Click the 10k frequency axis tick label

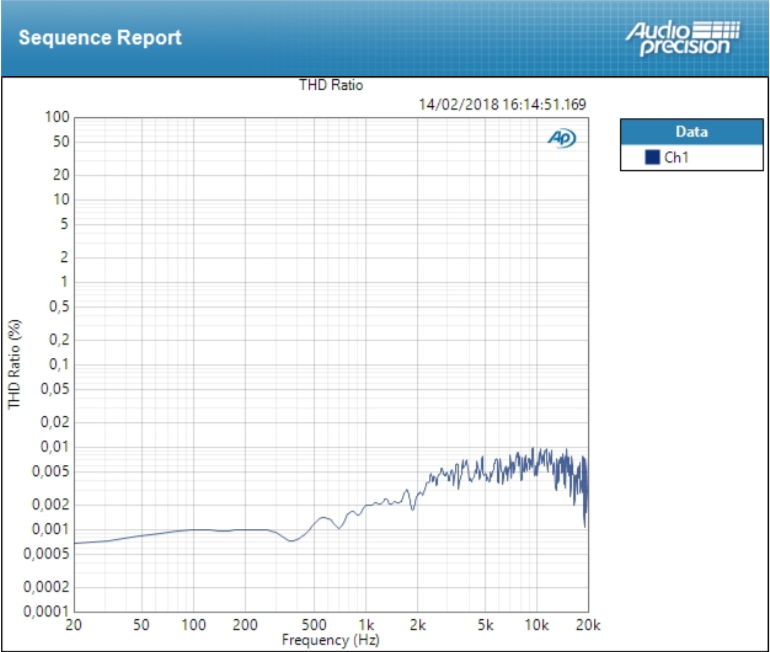tap(537, 626)
